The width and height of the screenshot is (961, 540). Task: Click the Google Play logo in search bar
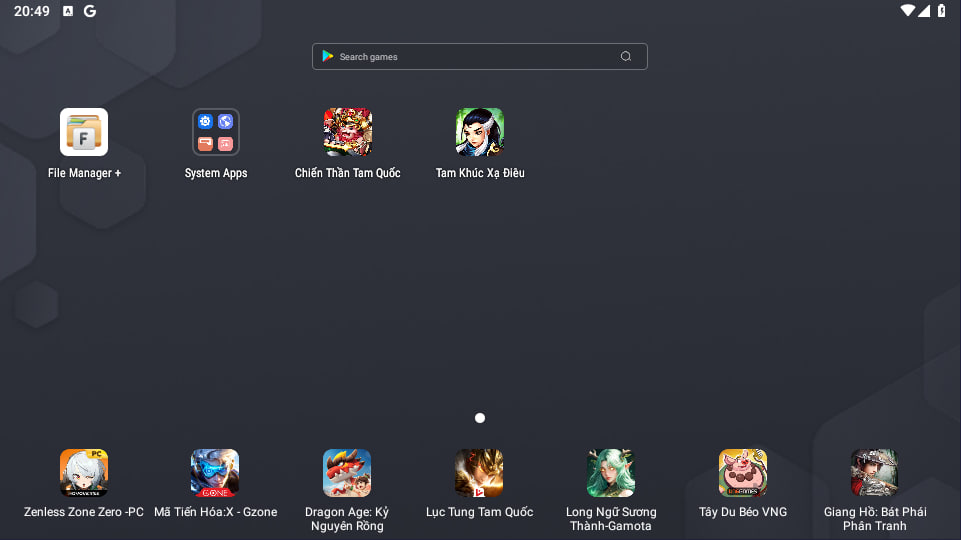coord(328,57)
